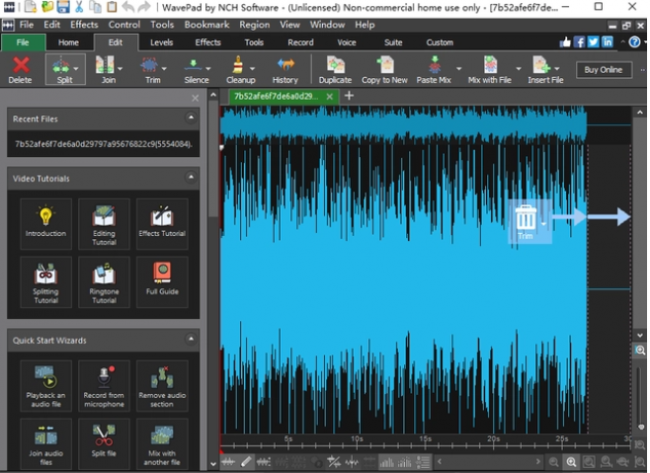
Task: Switch to the Levels ribbon tab
Action: click(x=161, y=42)
